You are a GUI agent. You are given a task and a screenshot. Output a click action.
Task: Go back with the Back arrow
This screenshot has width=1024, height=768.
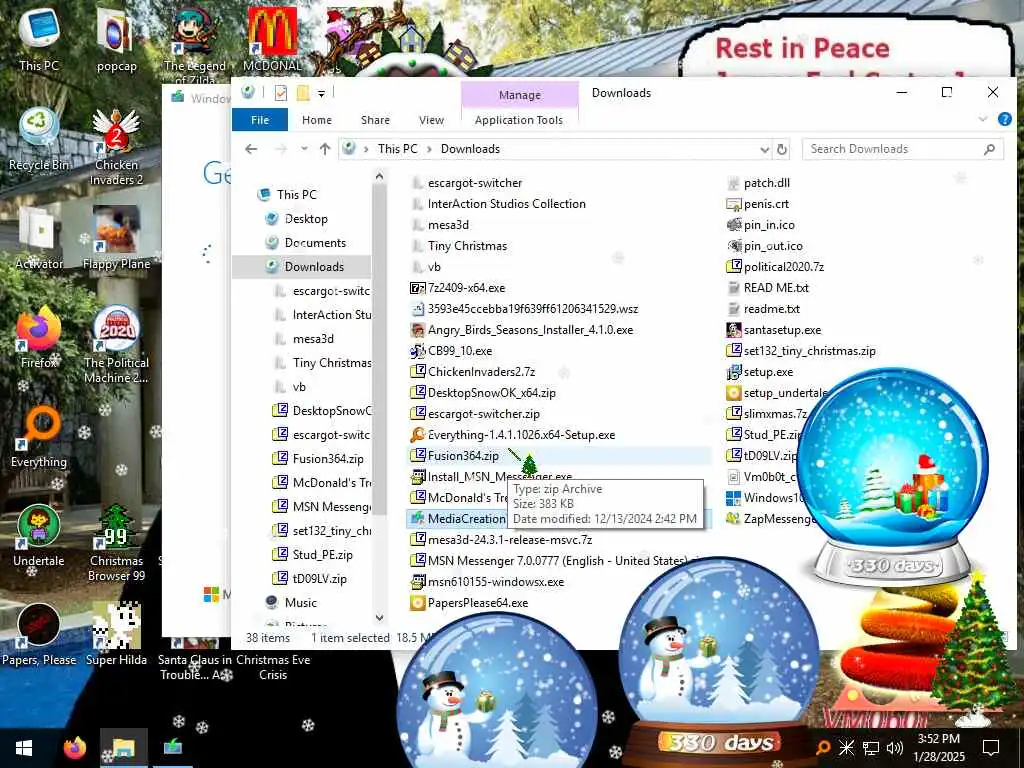[x=251, y=149]
